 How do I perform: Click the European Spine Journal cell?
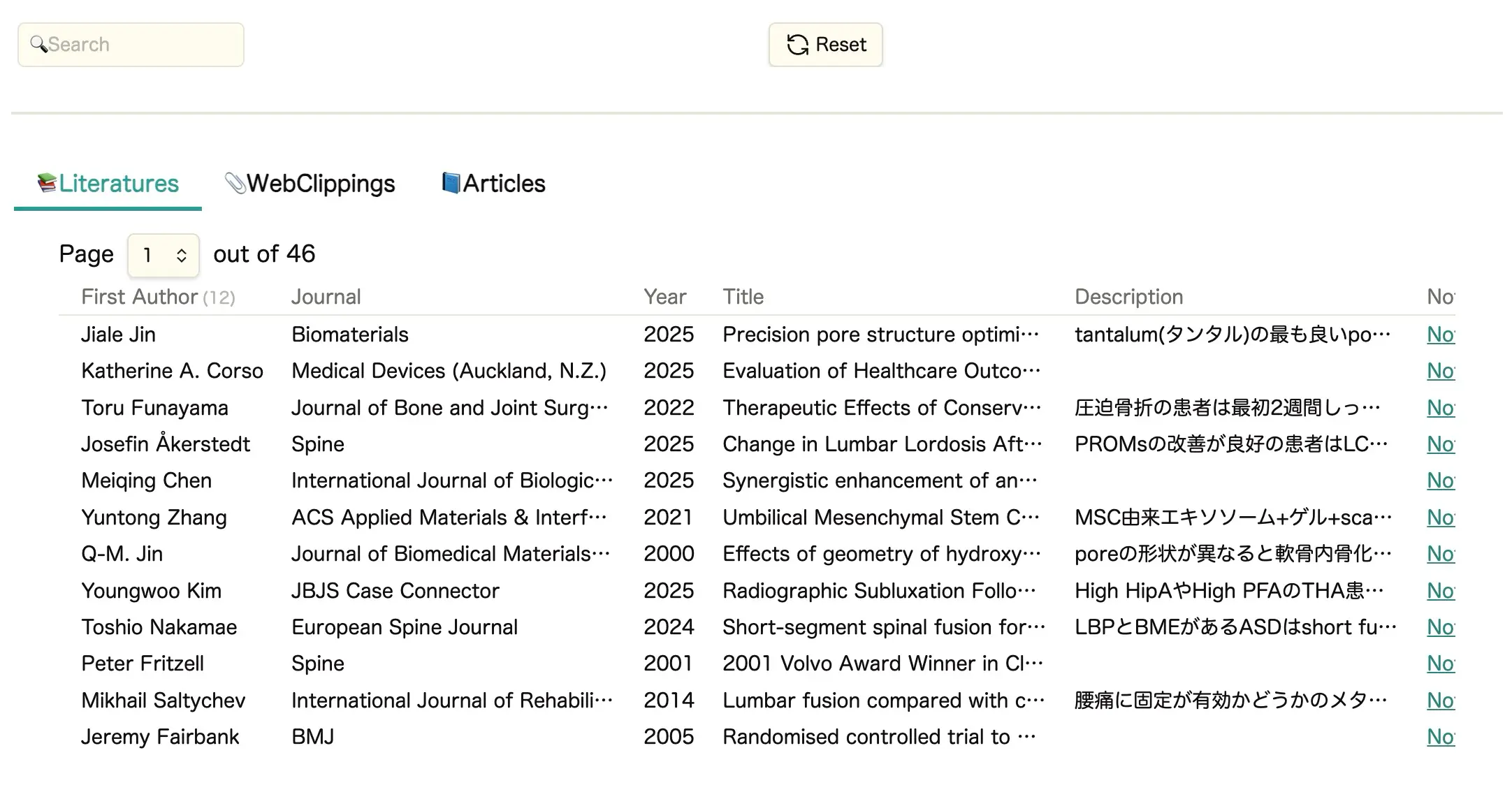coord(404,627)
